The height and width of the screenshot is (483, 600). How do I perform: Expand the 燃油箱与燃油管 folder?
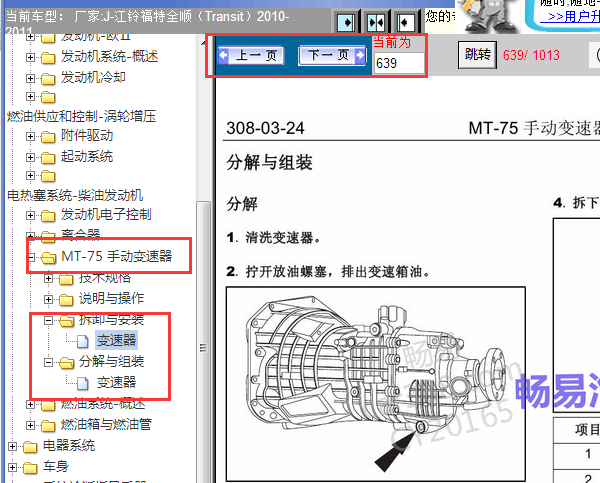pos(30,425)
